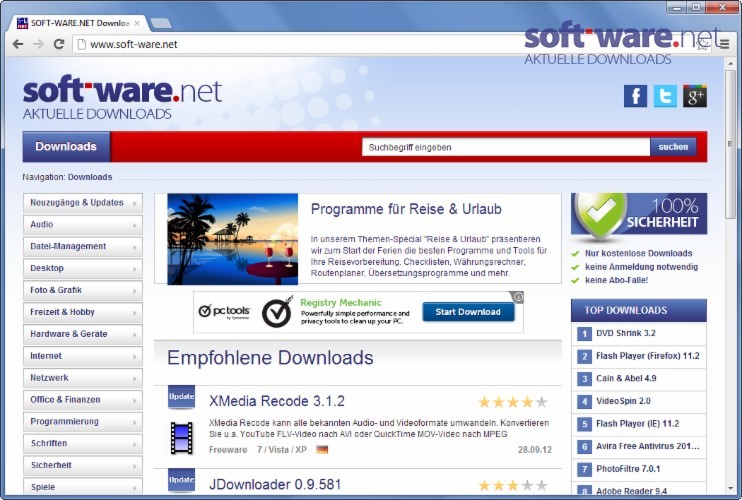
Task: Expand Freizeit & Hobby category arrow
Action: tap(134, 313)
